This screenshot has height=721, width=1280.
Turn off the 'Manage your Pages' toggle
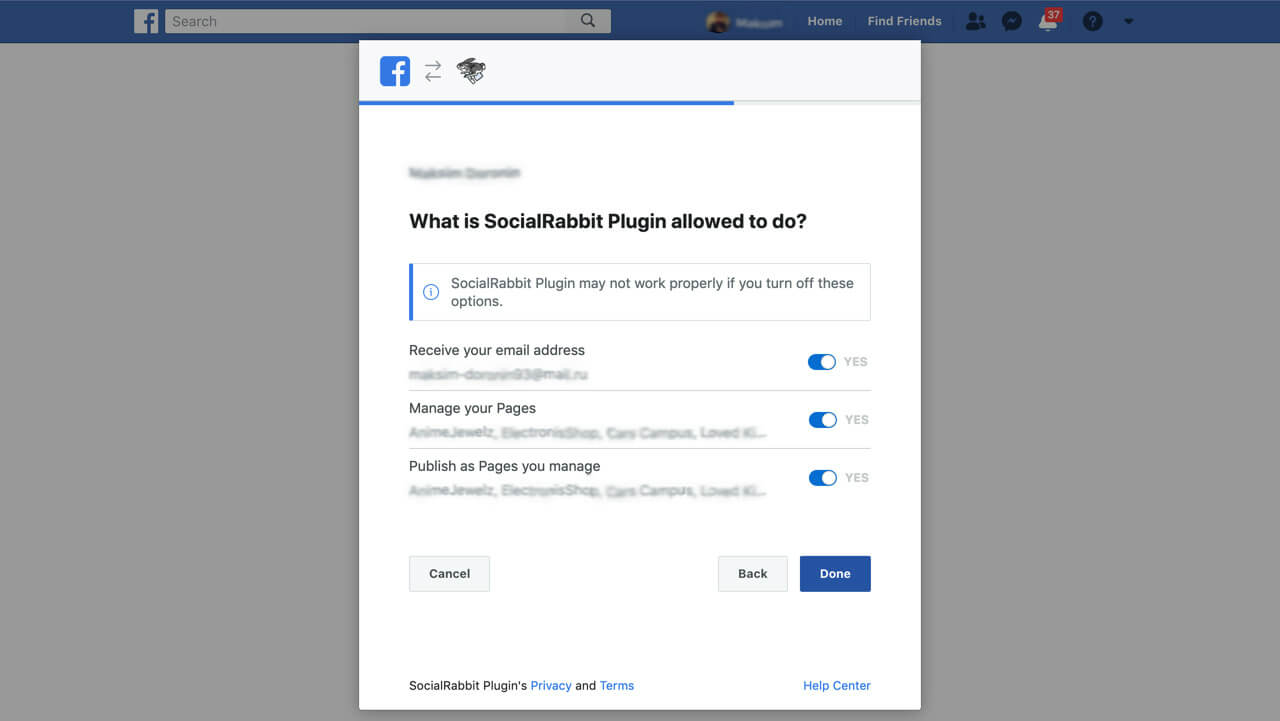click(x=822, y=420)
